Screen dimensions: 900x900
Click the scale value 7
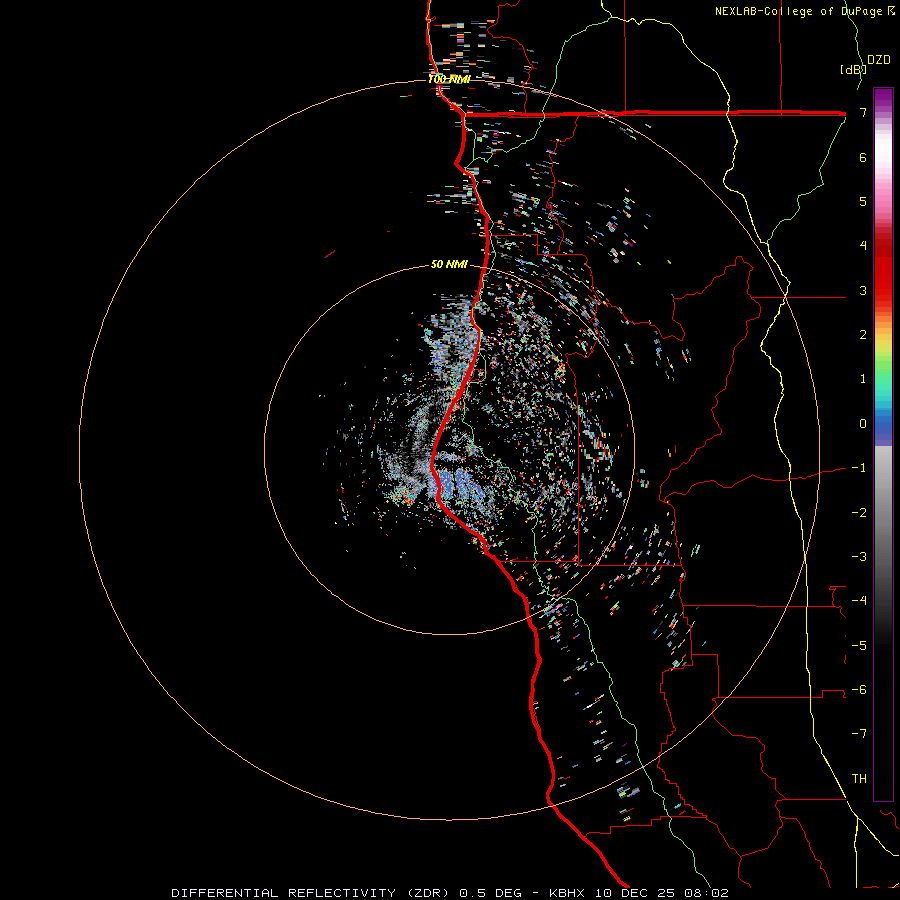863,112
